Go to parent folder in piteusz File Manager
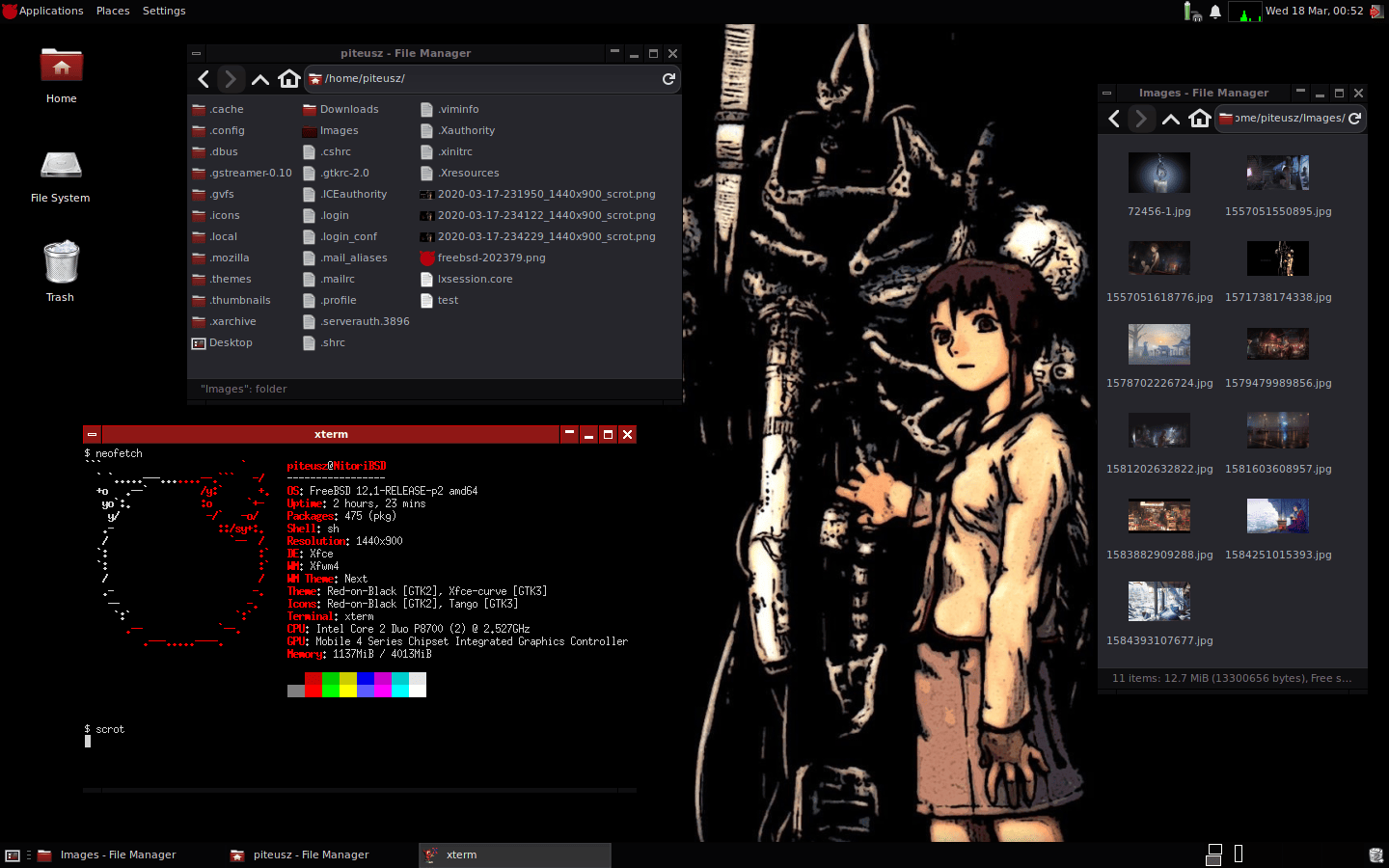The image size is (1389, 868). click(259, 79)
